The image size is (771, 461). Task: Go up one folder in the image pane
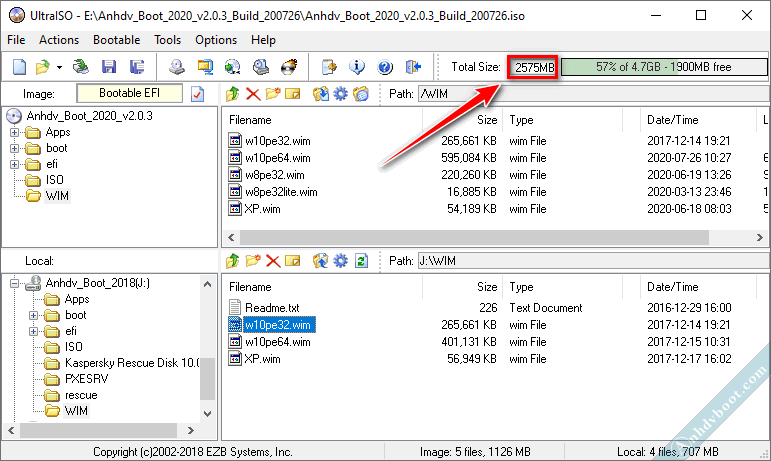233,93
